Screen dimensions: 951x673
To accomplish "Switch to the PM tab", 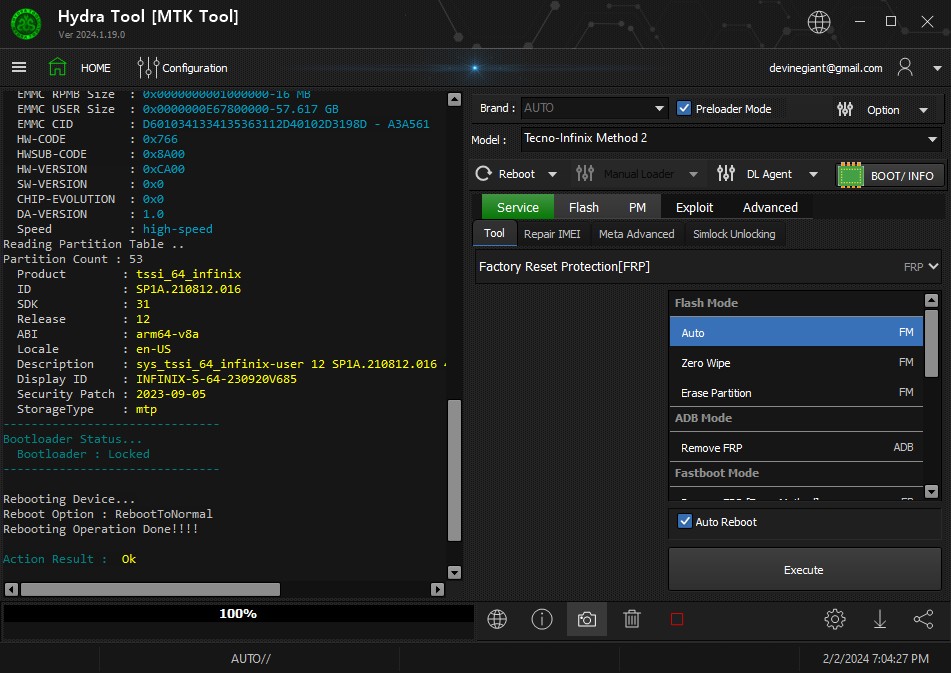I will [637, 207].
